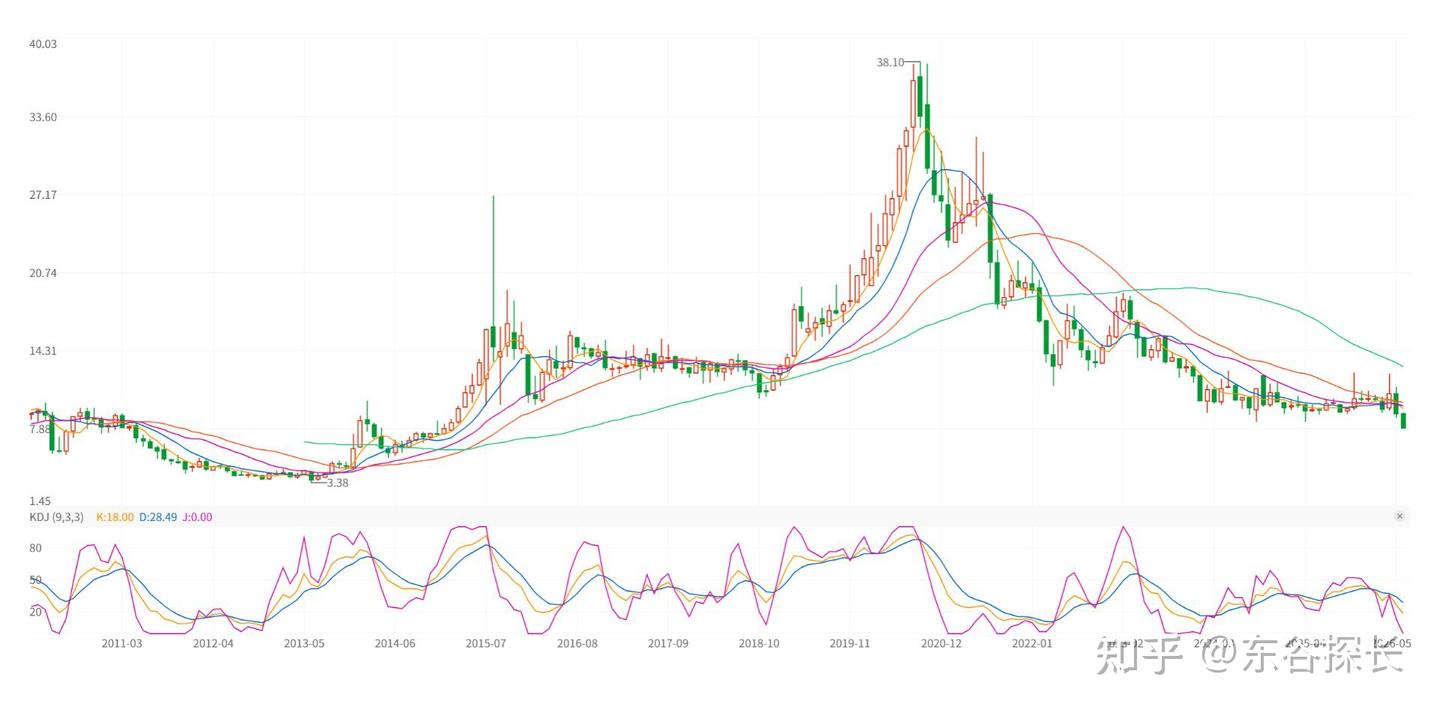Click the 80 level on KDJ axis

pos(36,548)
